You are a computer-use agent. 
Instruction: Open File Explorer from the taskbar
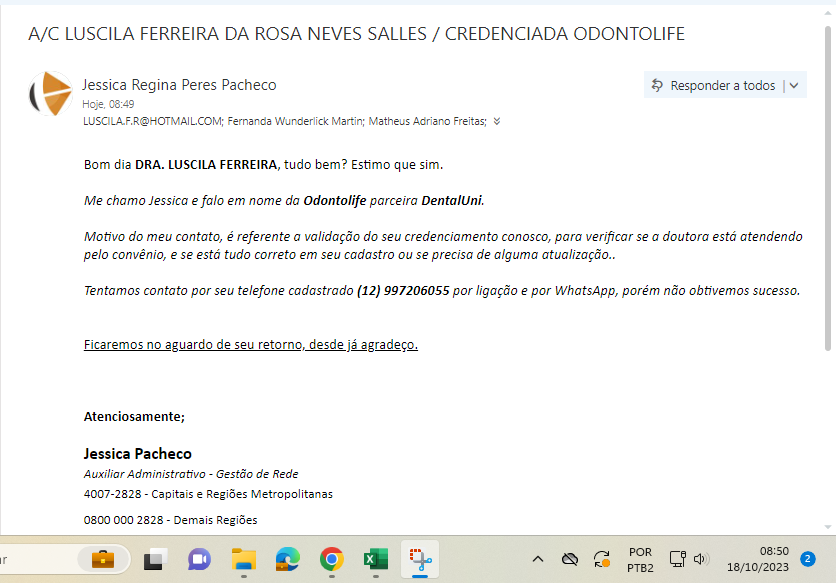[244, 560]
